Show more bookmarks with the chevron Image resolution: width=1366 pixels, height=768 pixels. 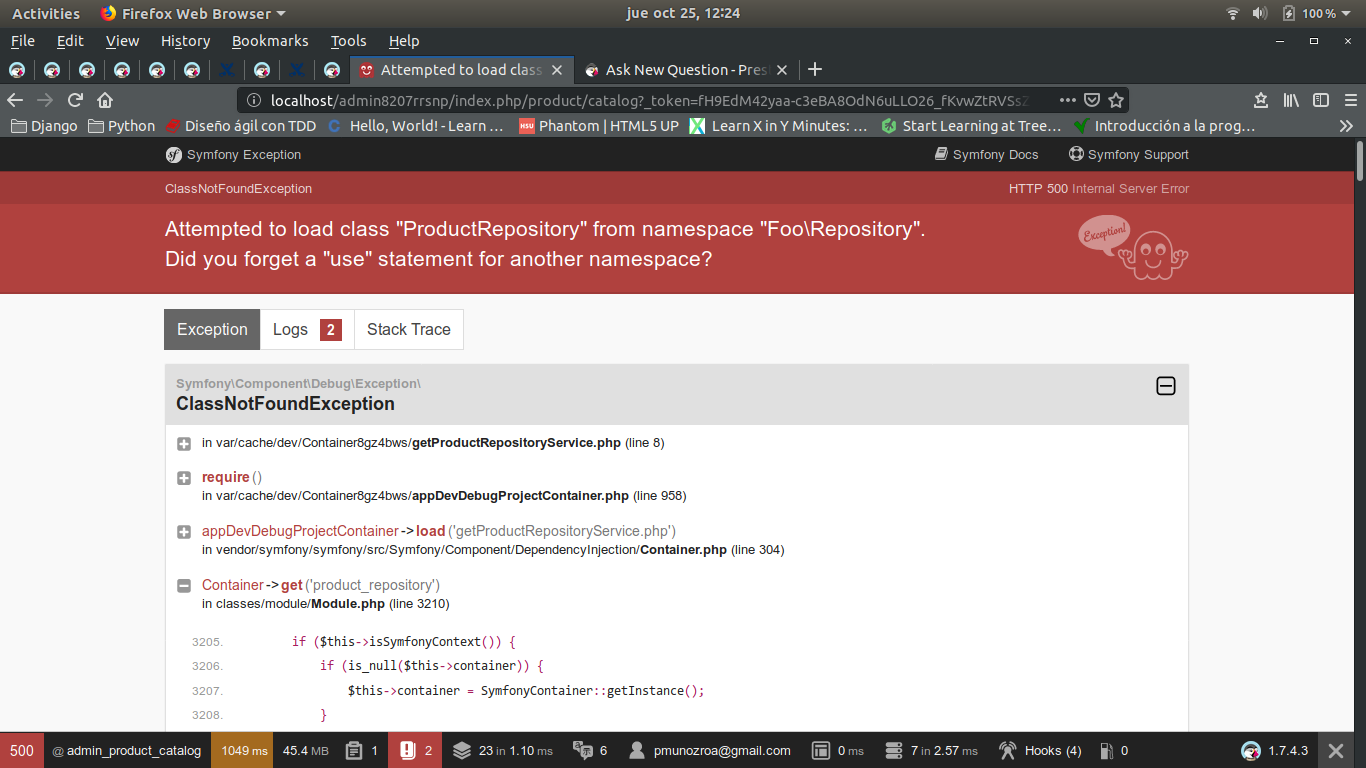[1346, 126]
